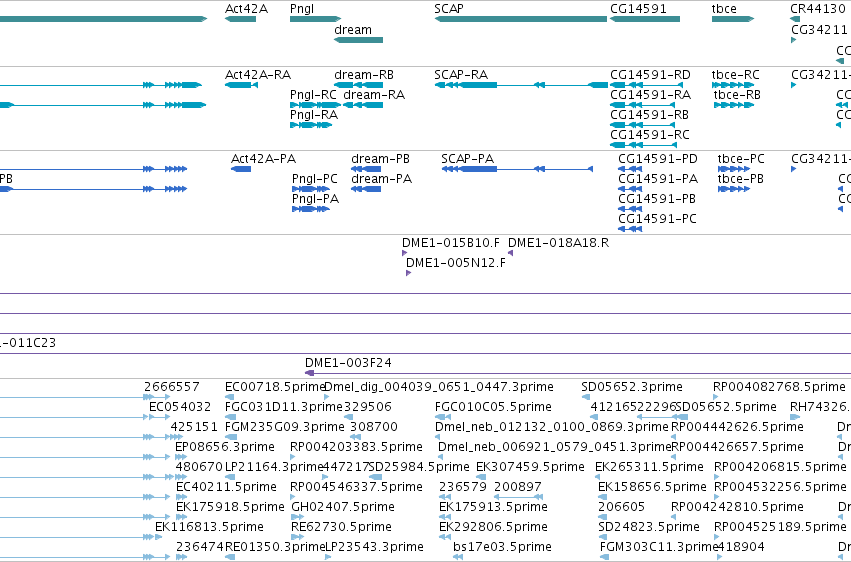Click the SCAP-RA transcript
Viewport: 851px width, 562px height.
coord(520,85)
